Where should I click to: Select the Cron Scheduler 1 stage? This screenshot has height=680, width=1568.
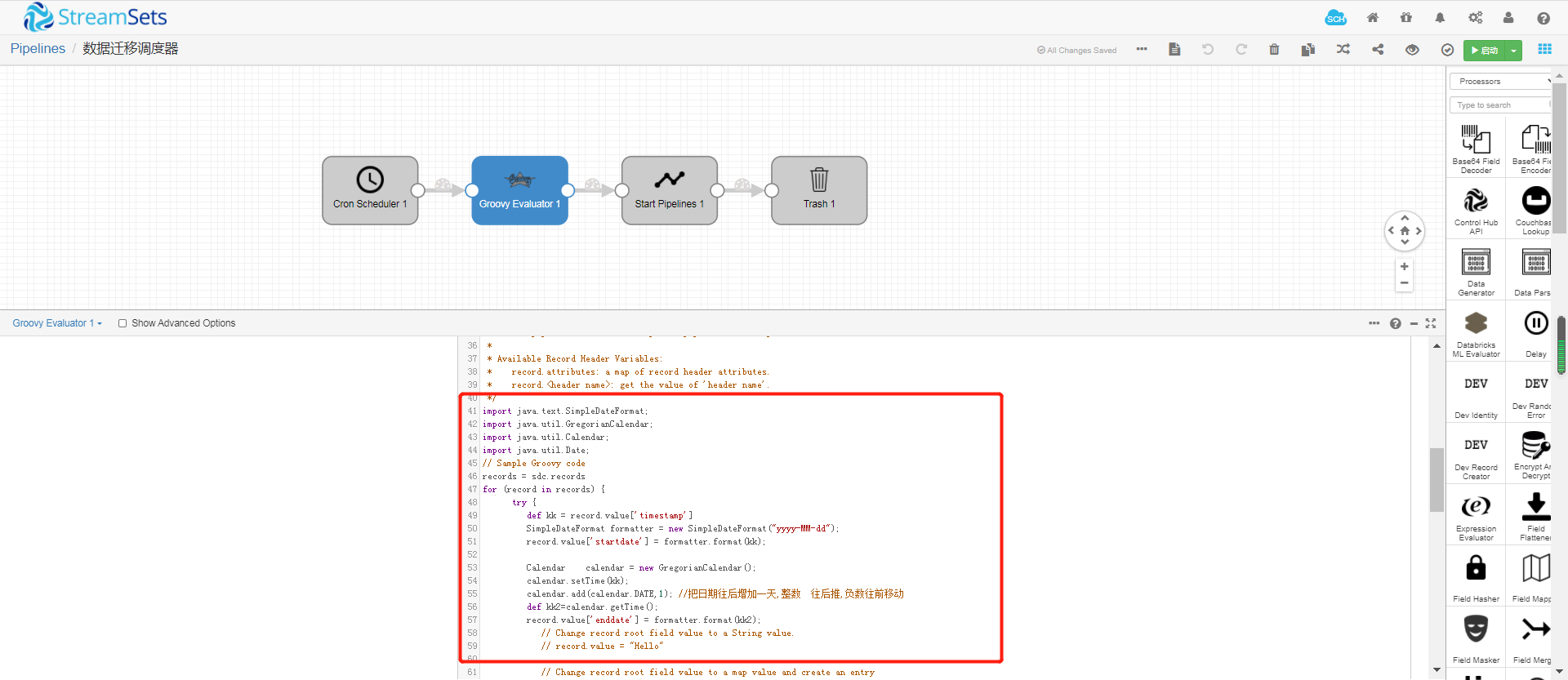coord(370,190)
